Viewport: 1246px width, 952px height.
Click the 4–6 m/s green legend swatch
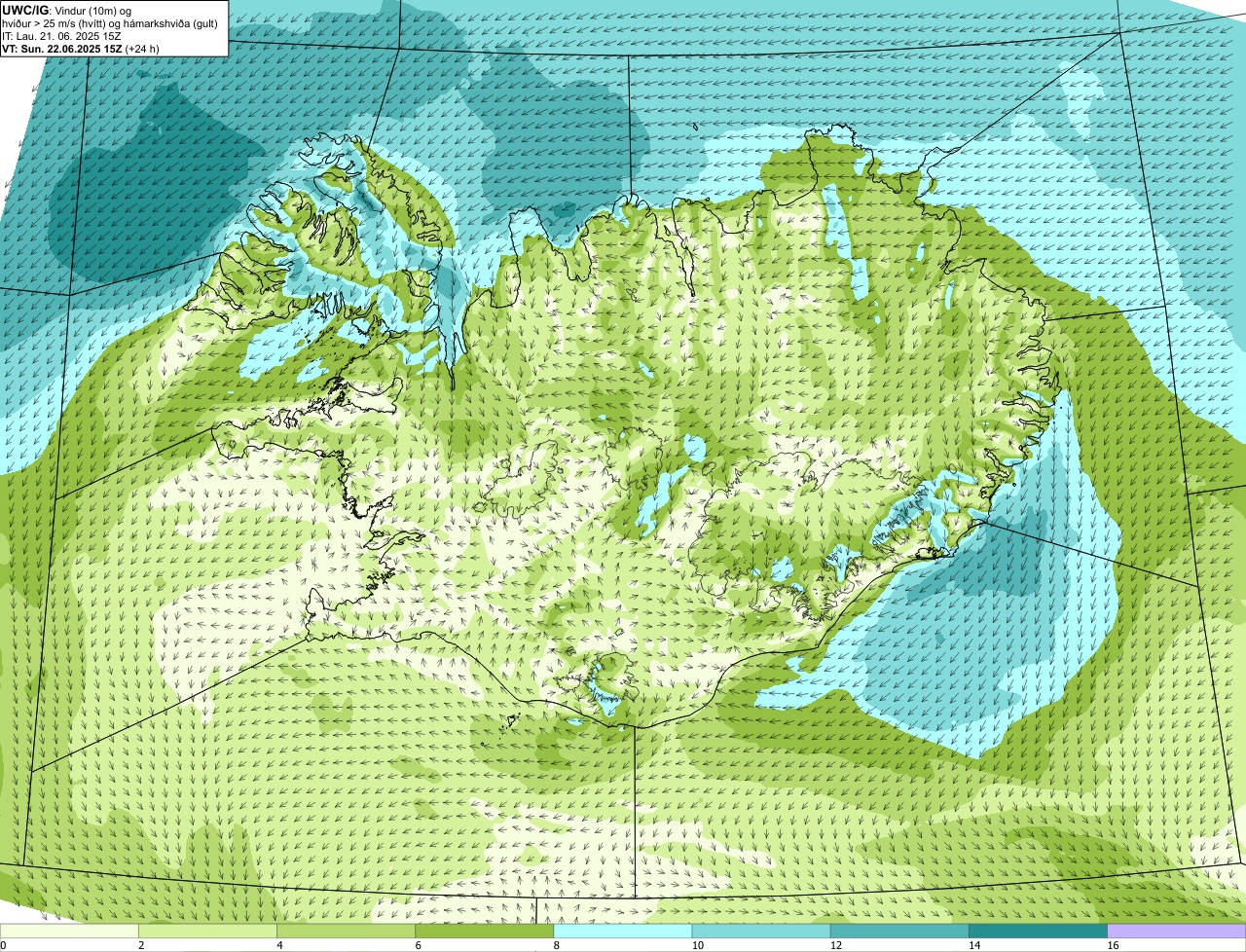(x=346, y=932)
